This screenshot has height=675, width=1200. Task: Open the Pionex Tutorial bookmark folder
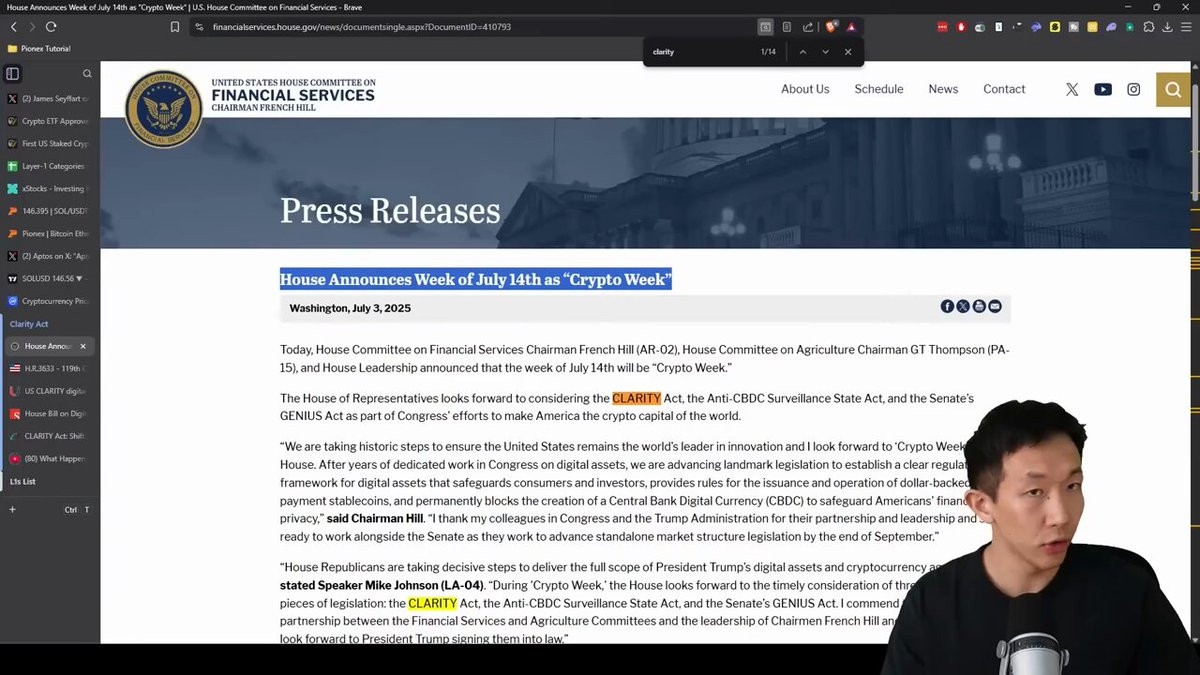[x=39, y=48]
